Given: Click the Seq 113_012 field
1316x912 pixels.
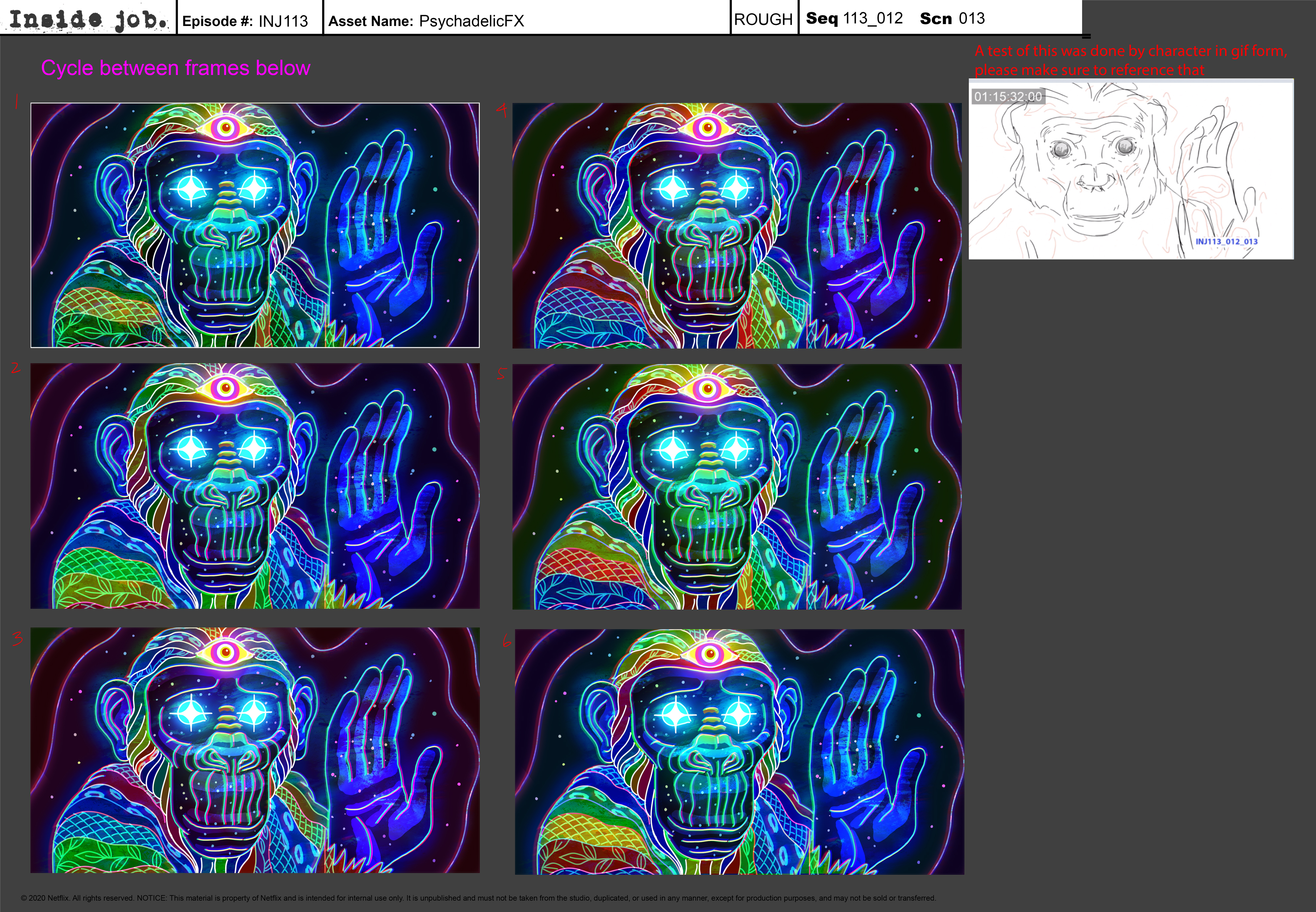Looking at the screenshot, I should (x=853, y=18).
